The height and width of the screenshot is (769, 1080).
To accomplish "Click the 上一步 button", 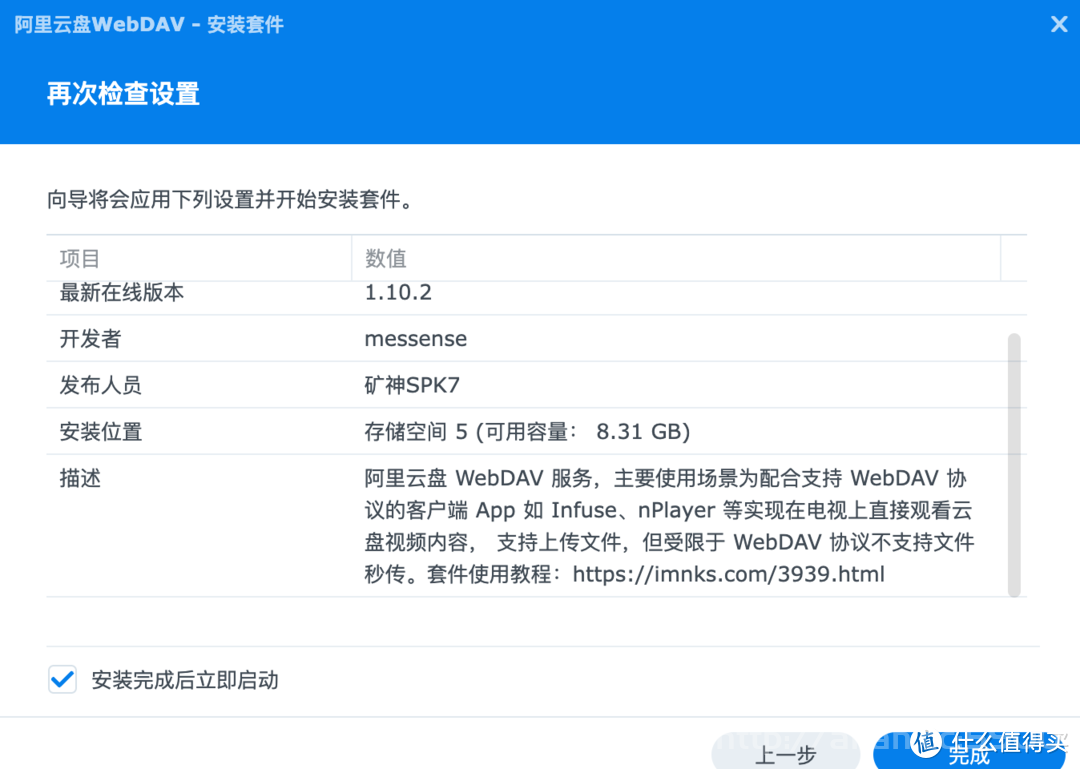I will point(785,753).
